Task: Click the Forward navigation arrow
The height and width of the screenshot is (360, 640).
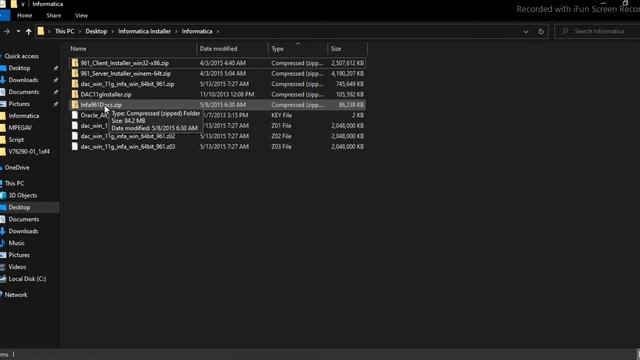Action: pos(7,31)
